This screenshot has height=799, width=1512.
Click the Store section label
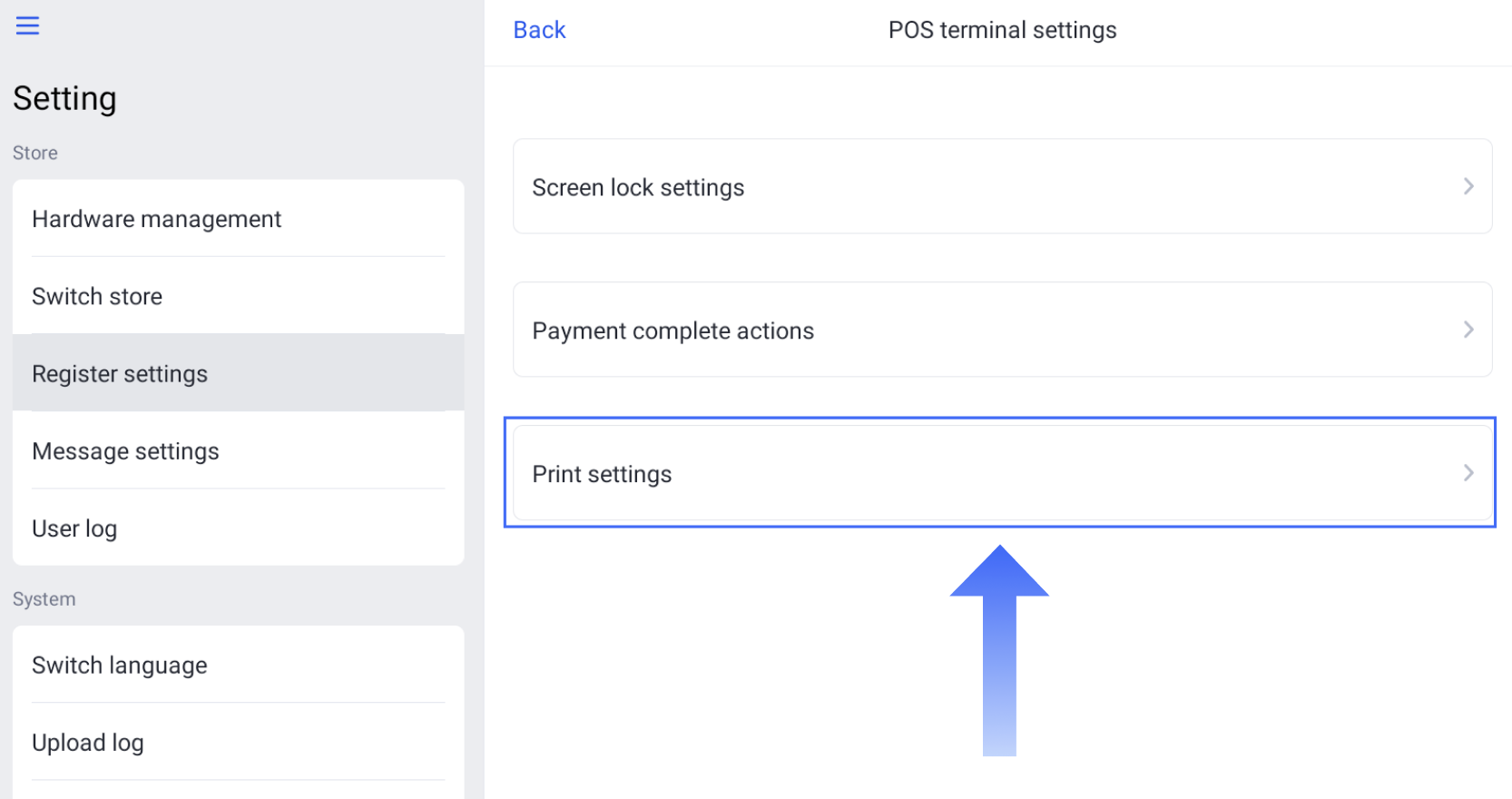pyautogui.click(x=35, y=153)
